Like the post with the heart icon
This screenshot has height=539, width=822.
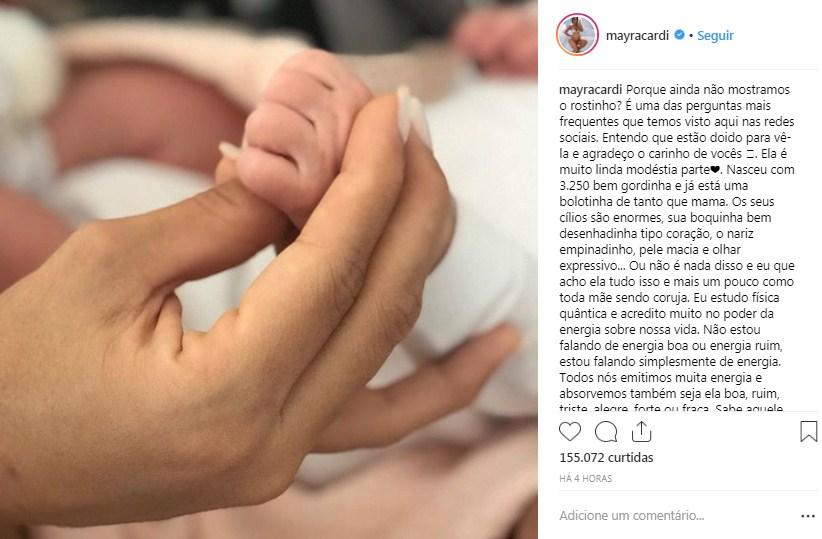570,432
